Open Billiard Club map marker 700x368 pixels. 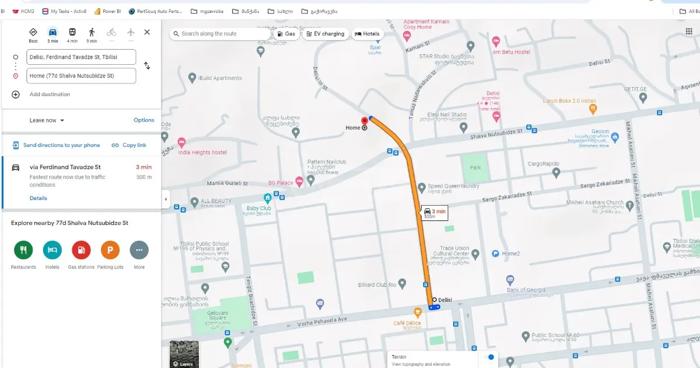tap(402, 283)
